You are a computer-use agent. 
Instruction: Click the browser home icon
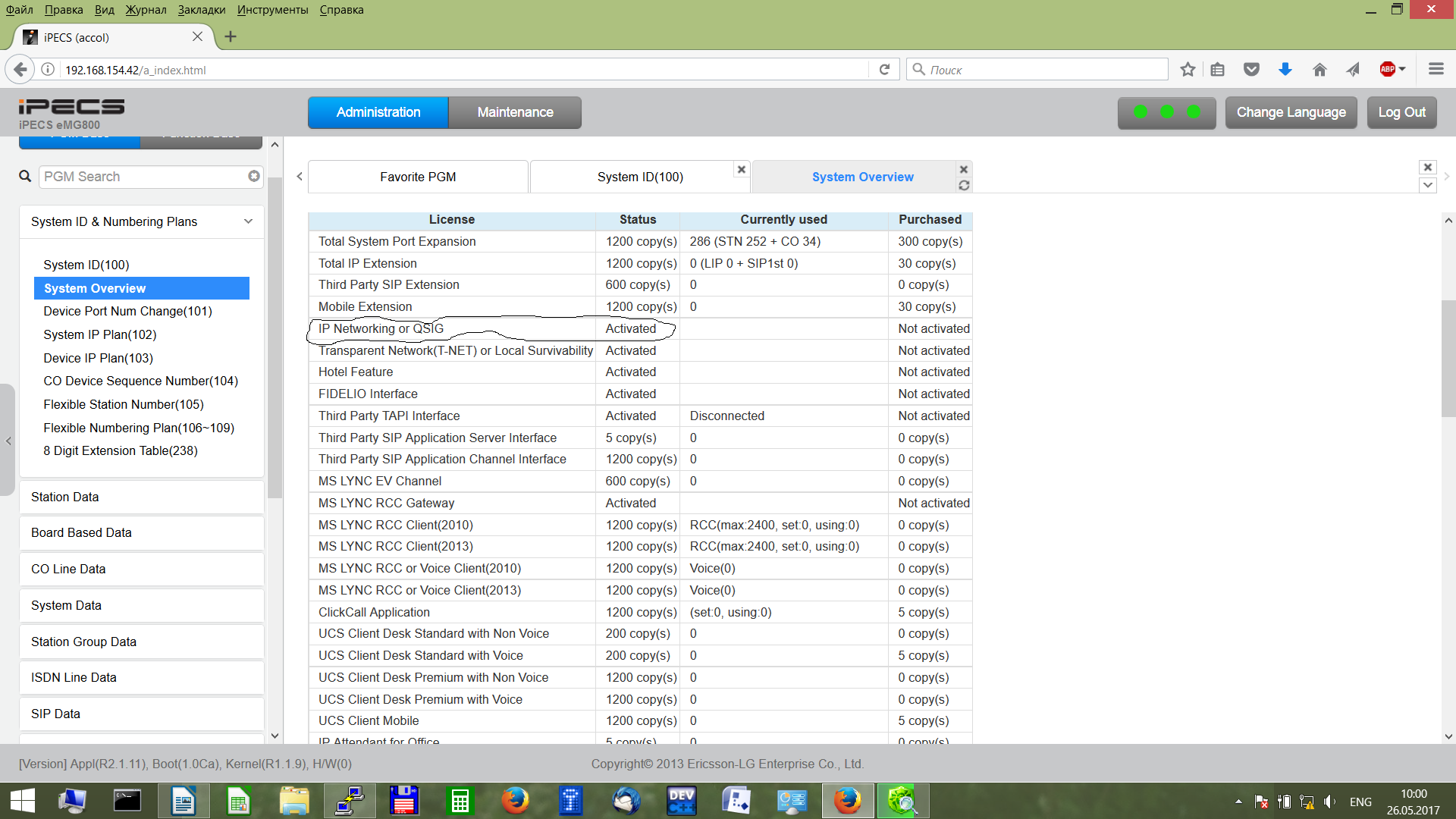[x=1319, y=70]
